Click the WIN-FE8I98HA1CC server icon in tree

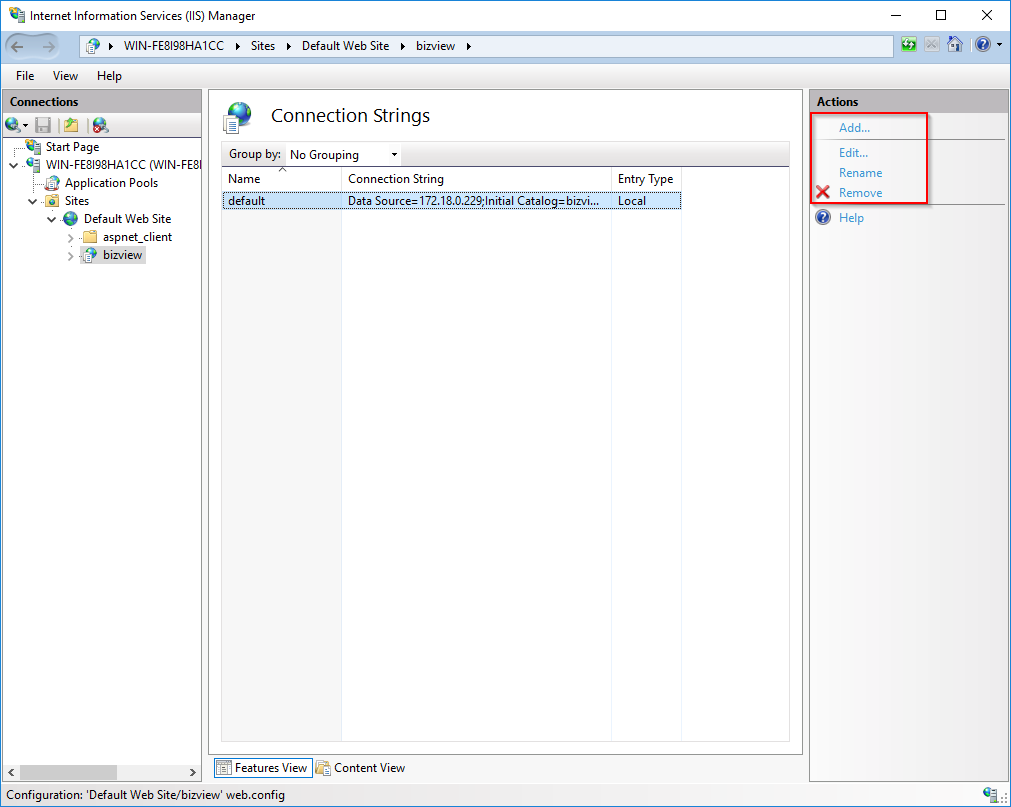click(34, 164)
